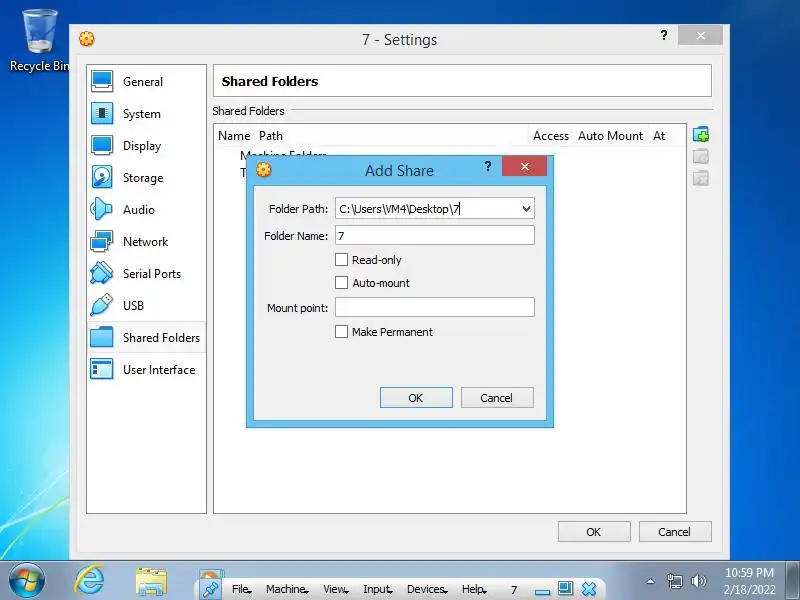This screenshot has width=800, height=600.
Task: Click the remove shared folder icon
Action: [x=701, y=179]
